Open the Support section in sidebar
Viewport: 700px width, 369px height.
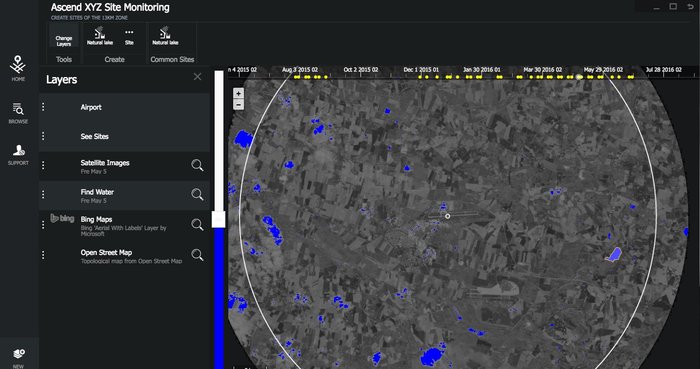click(x=18, y=155)
